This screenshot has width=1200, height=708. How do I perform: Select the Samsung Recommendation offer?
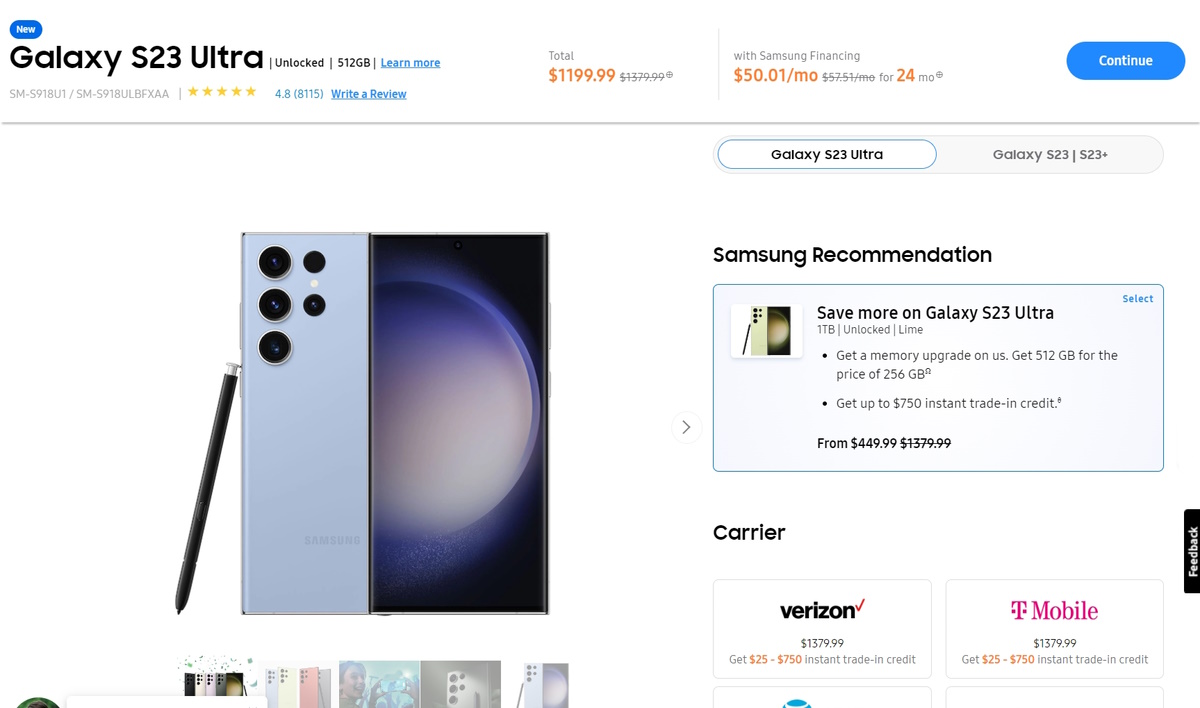(x=1137, y=299)
